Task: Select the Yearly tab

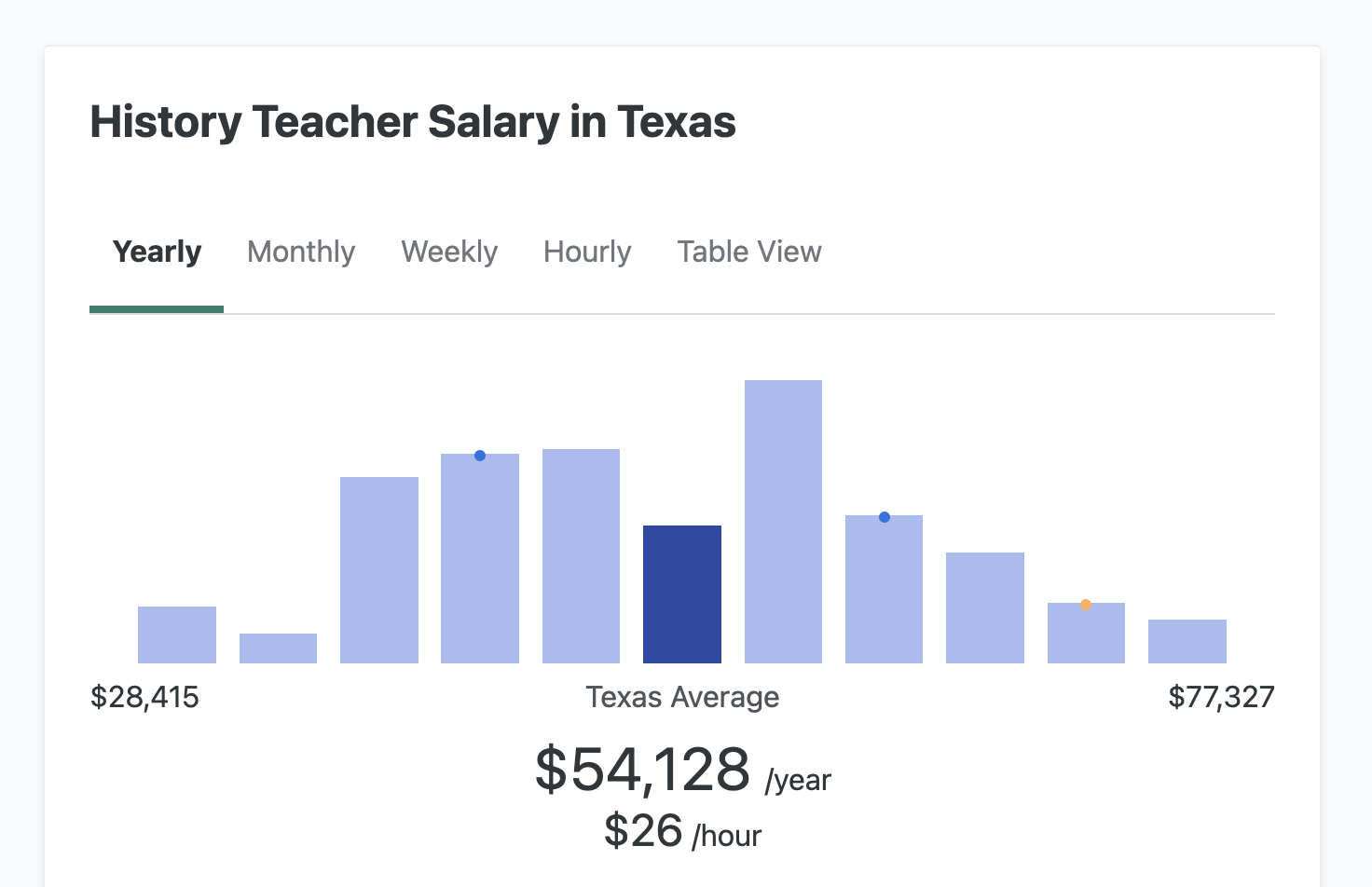Action: point(157,252)
